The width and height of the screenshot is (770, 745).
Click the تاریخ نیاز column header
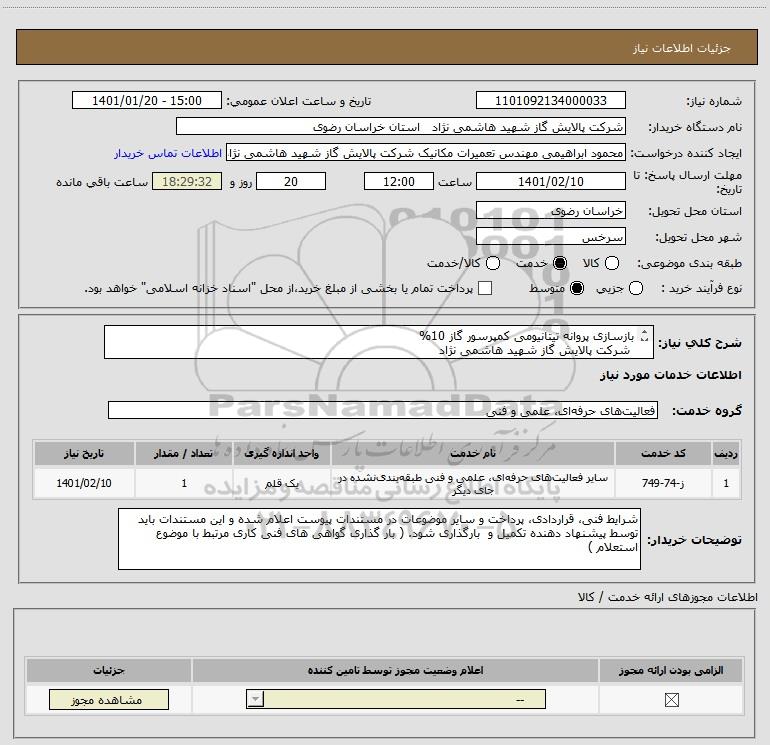(x=84, y=453)
